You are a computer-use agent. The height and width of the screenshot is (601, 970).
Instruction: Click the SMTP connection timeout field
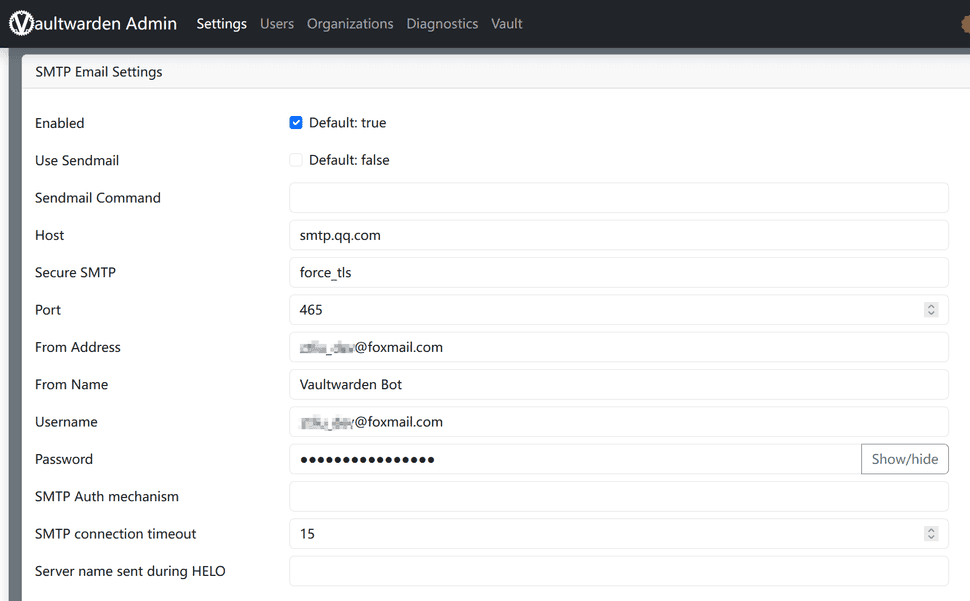619,534
